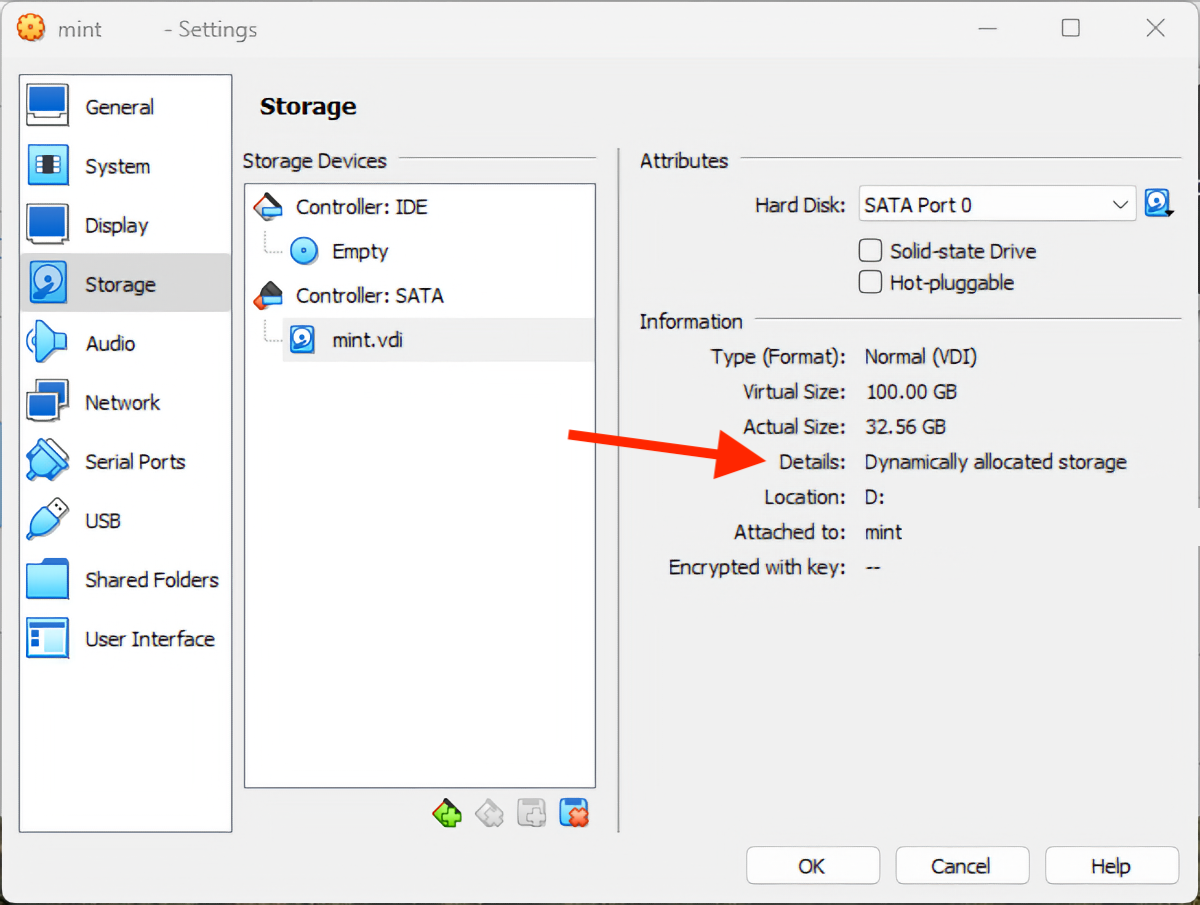Click the Attached to value mint
The height and width of the screenshot is (905, 1200).
tap(884, 532)
